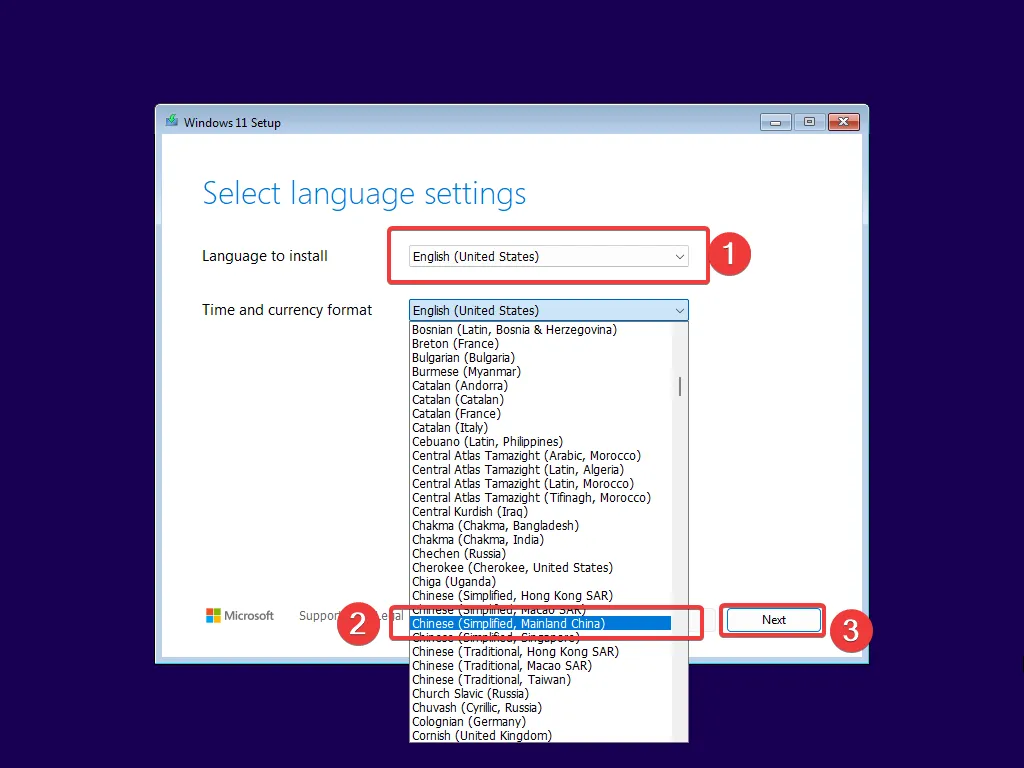This screenshot has width=1024, height=768.
Task: Select Cherokee (Cherokee, United States)
Action: [511, 567]
